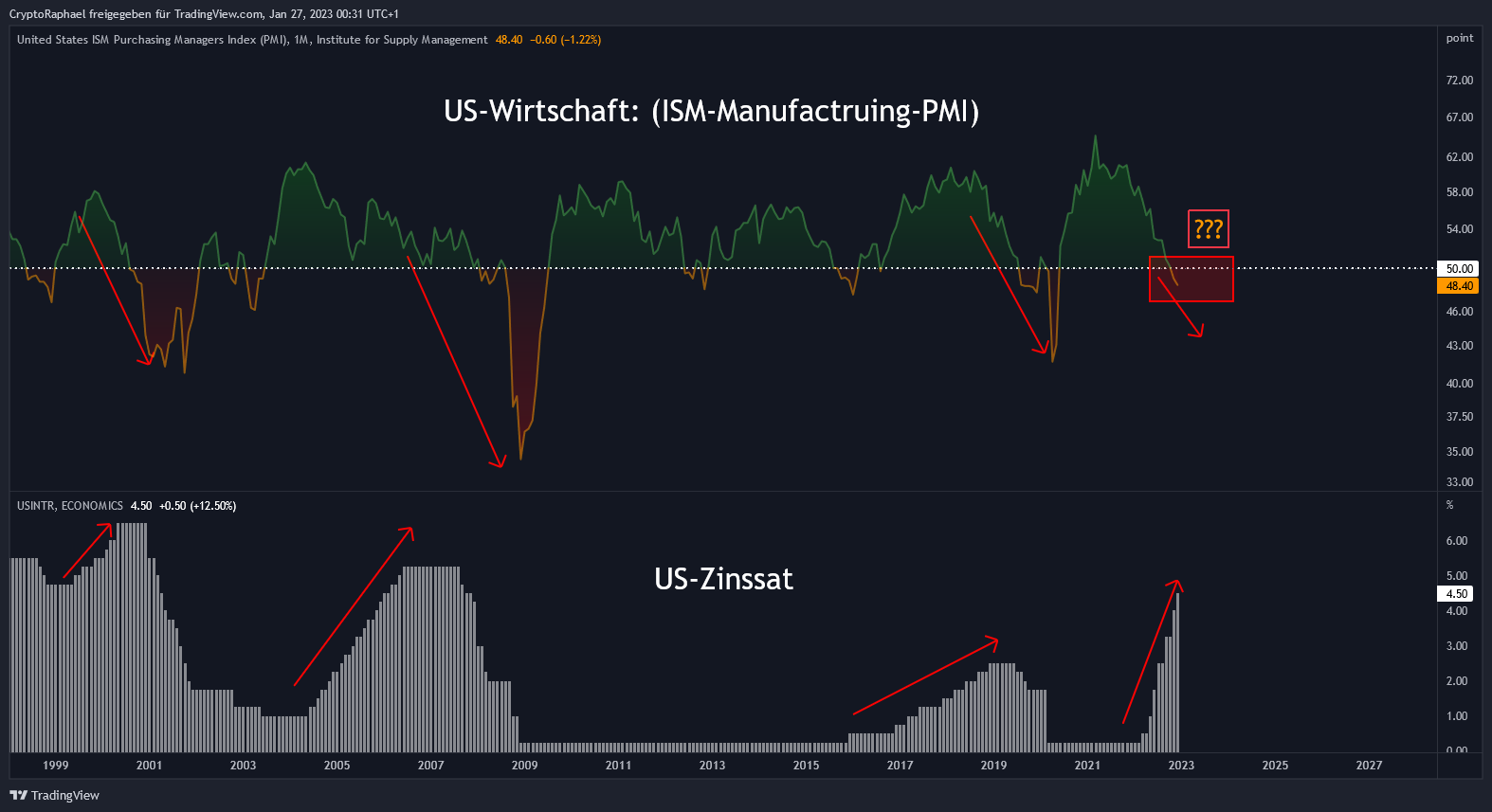Click the 1.00 level on rate axis
This screenshot has width=1492, height=812.
point(1457,716)
